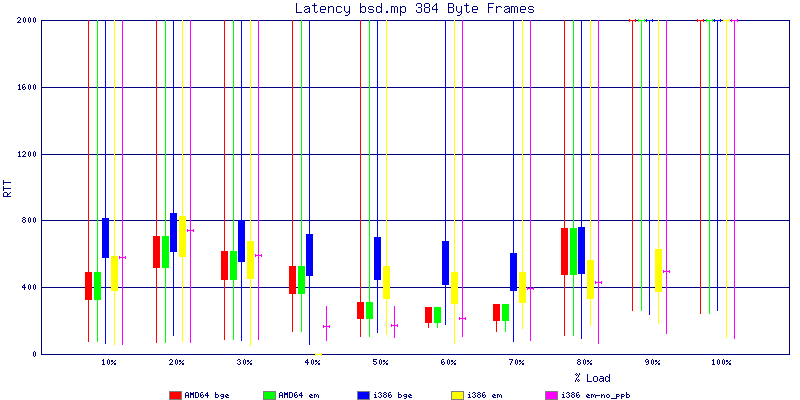This screenshot has height=400, width=800.
Task: Click the green AMD64 em legend swatch
Action: click(270, 395)
